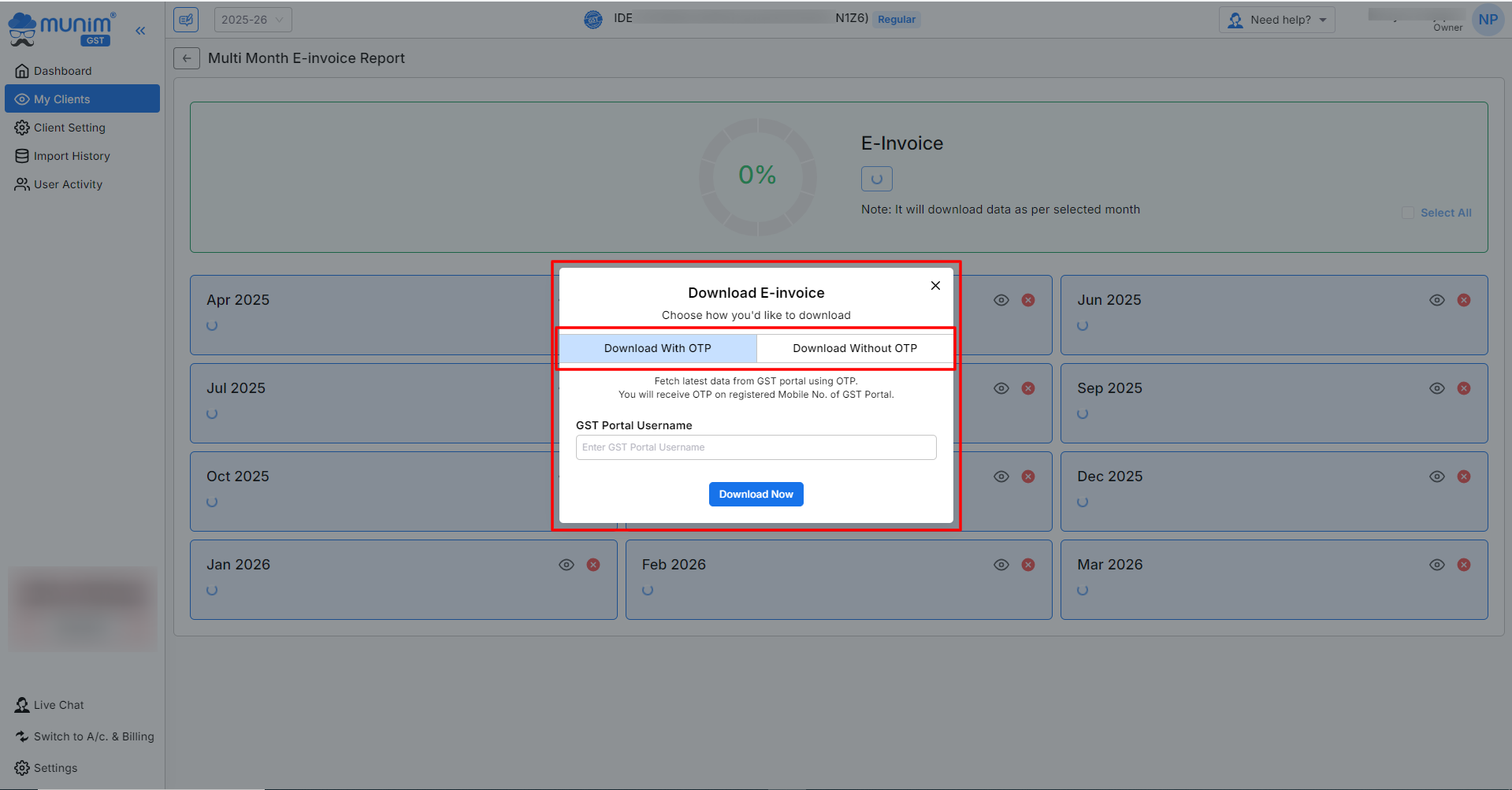This screenshot has height=790, width=1512.
Task: Toggle eye icon on Sep 2025 card
Action: pos(1436,388)
